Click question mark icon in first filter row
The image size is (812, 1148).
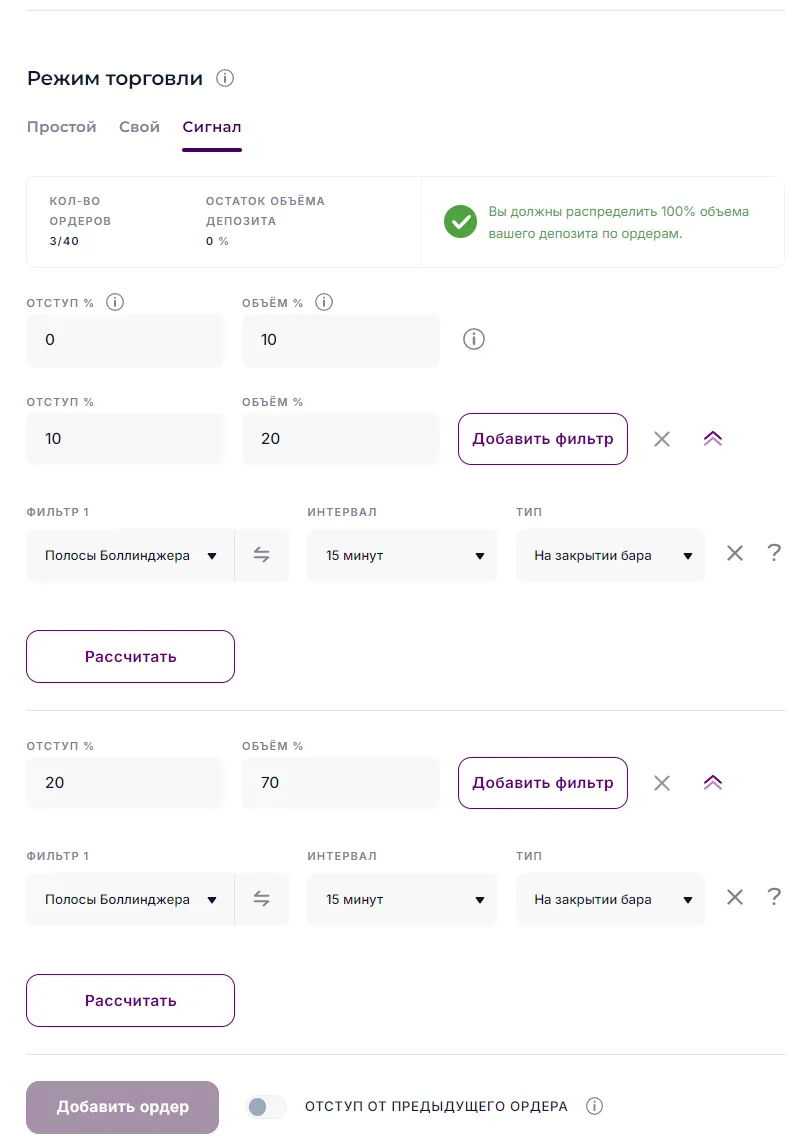(x=775, y=553)
